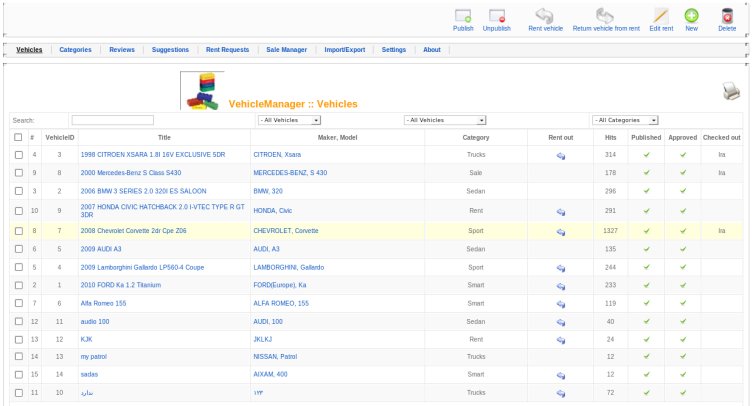Open the Vehicles tab

pos(29,49)
